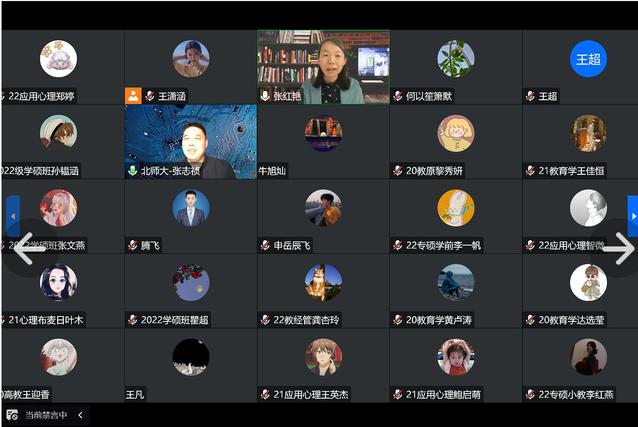Click the muted microphone icon of 王超
The image size is (638, 427).
[x=530, y=96]
